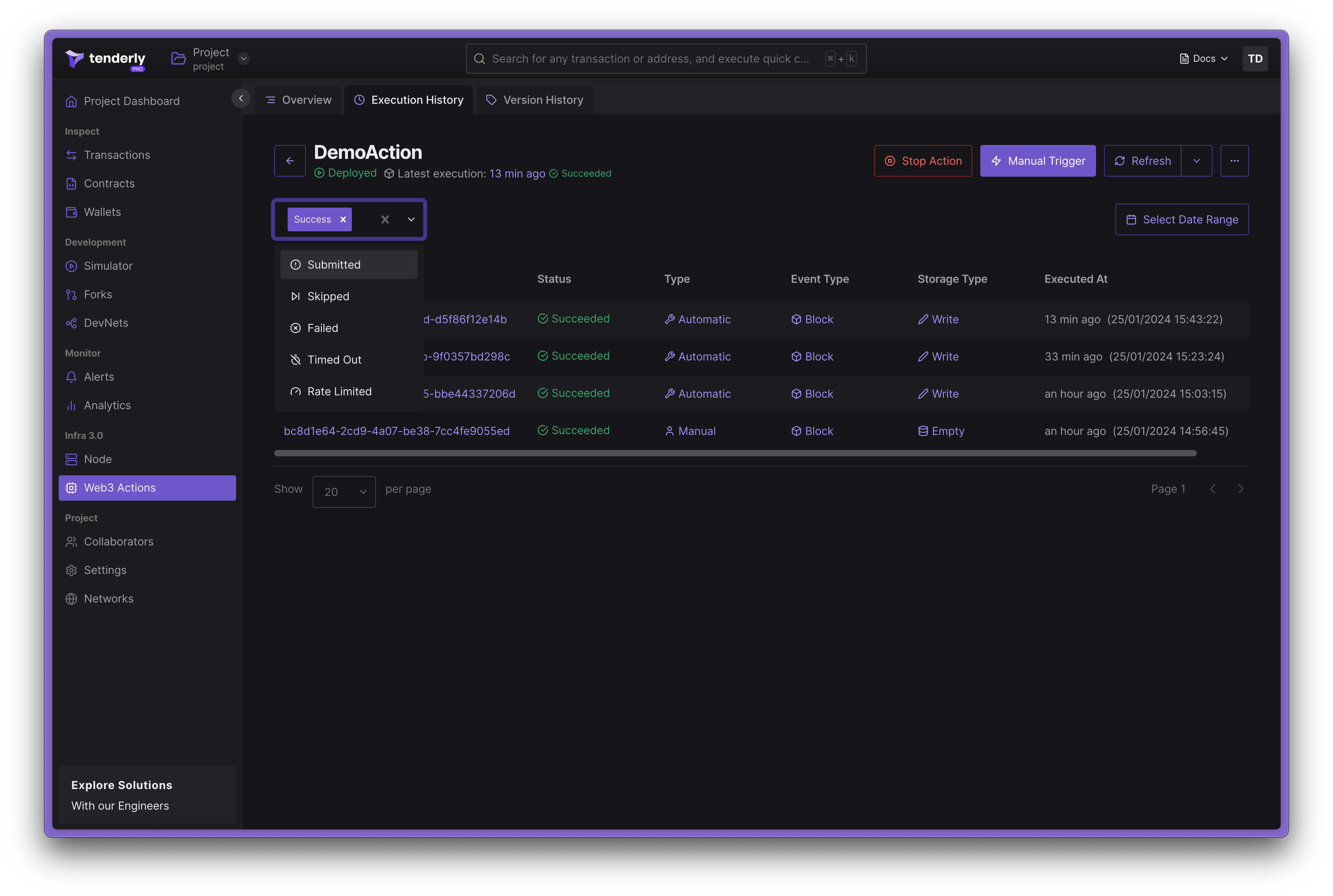Viewport: 1333px width, 896px height.
Task: Open the Docs dropdown
Action: coord(1204,59)
